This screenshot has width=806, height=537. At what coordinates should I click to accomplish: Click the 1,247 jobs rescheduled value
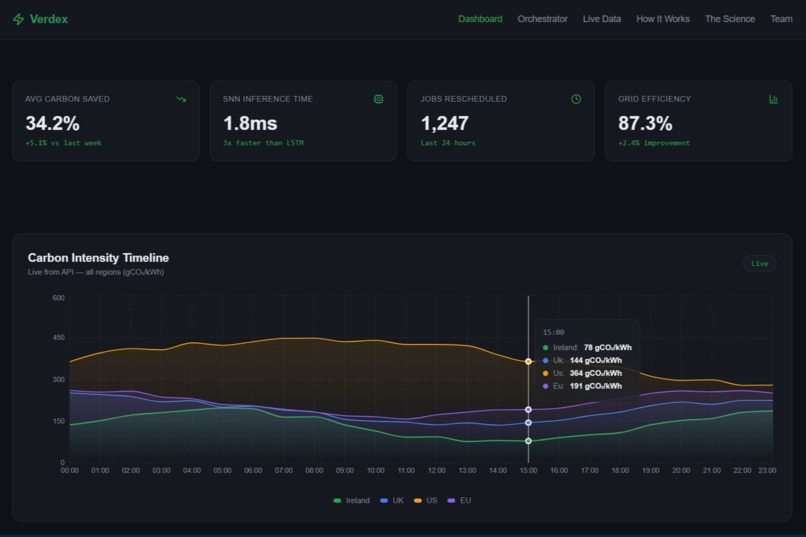click(445, 123)
